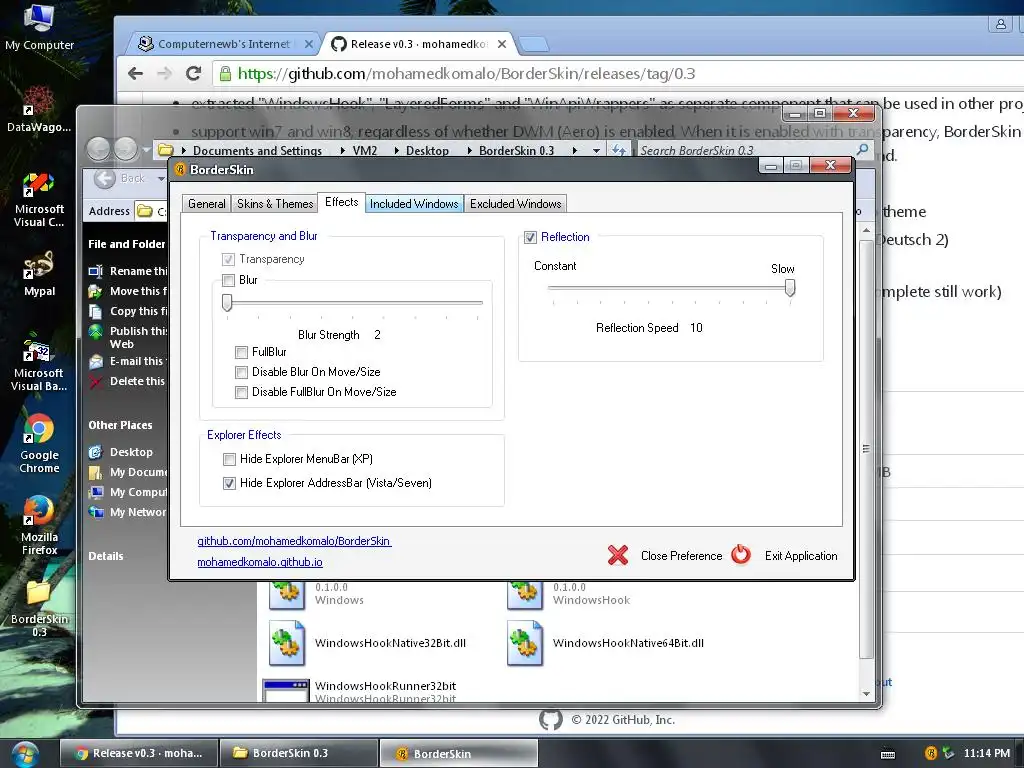Click the Reflection Speed slider track
The image size is (1024, 768).
[x=671, y=287]
